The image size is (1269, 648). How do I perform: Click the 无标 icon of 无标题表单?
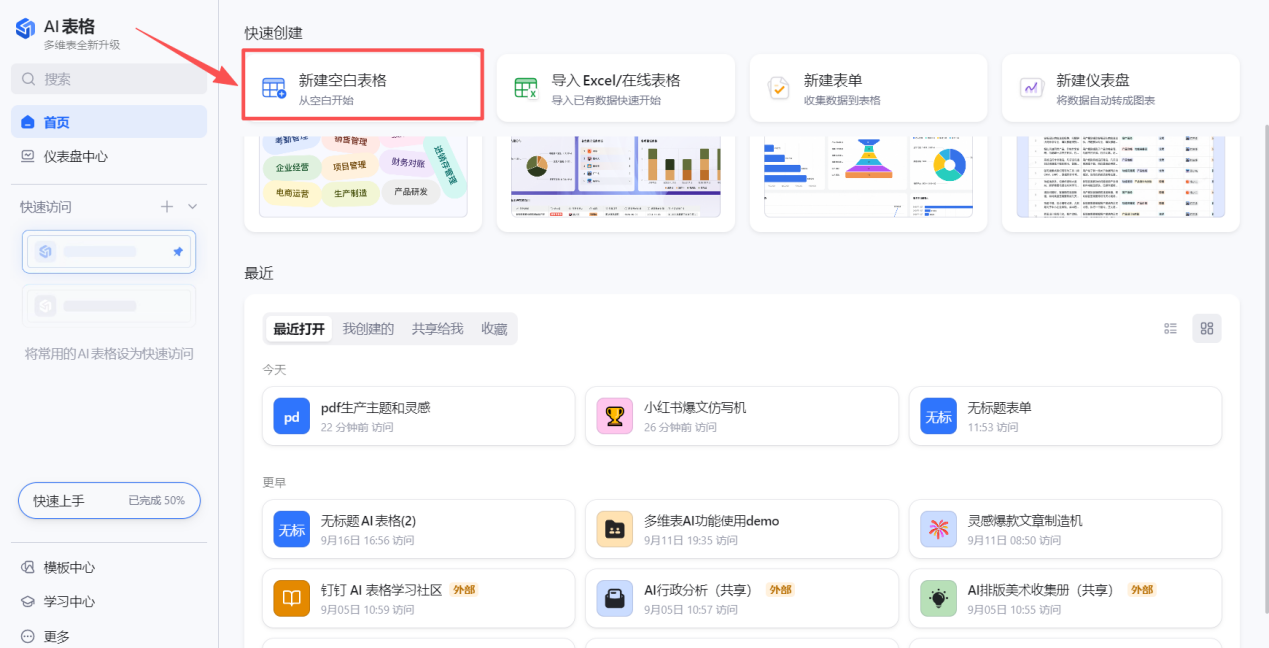pos(938,417)
